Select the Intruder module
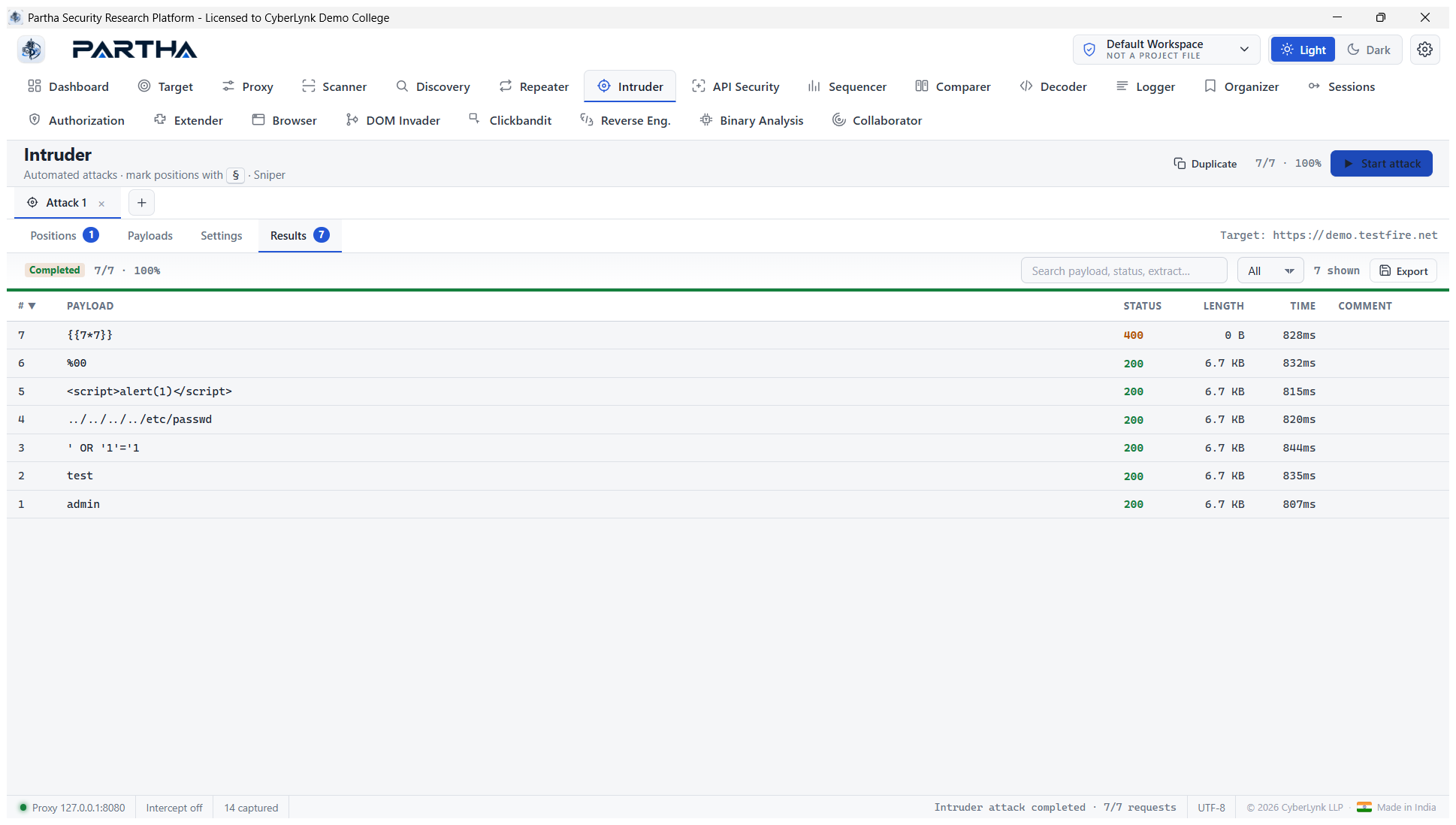 630,86
